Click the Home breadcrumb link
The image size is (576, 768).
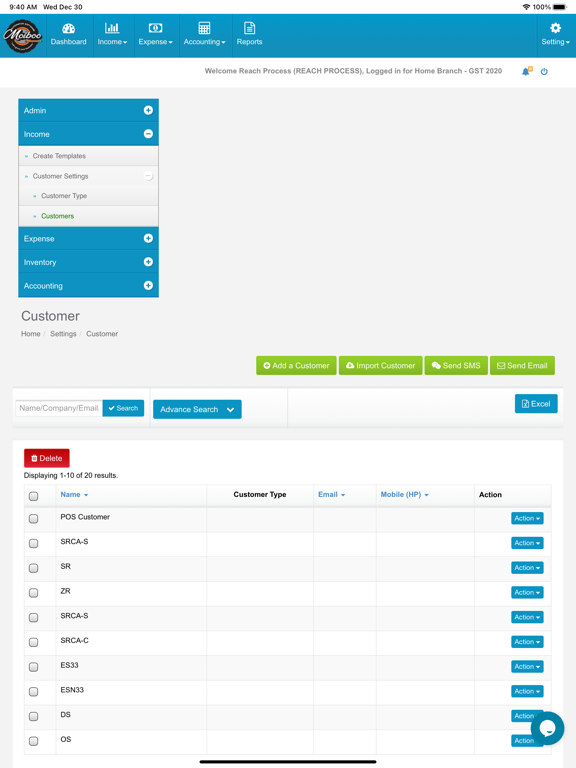point(30,334)
